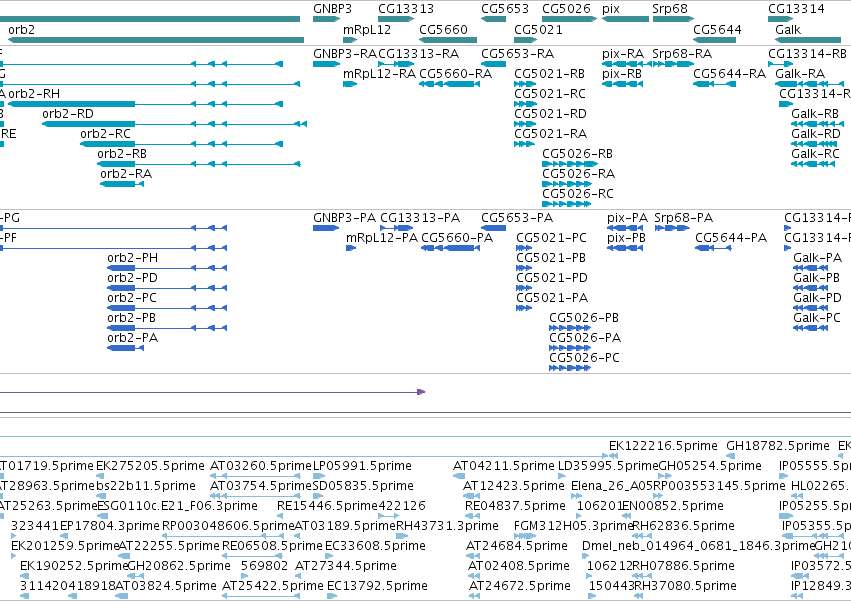Select the GNBP3 gene label
Viewport: 851px width, 601px height.
tap(332, 9)
